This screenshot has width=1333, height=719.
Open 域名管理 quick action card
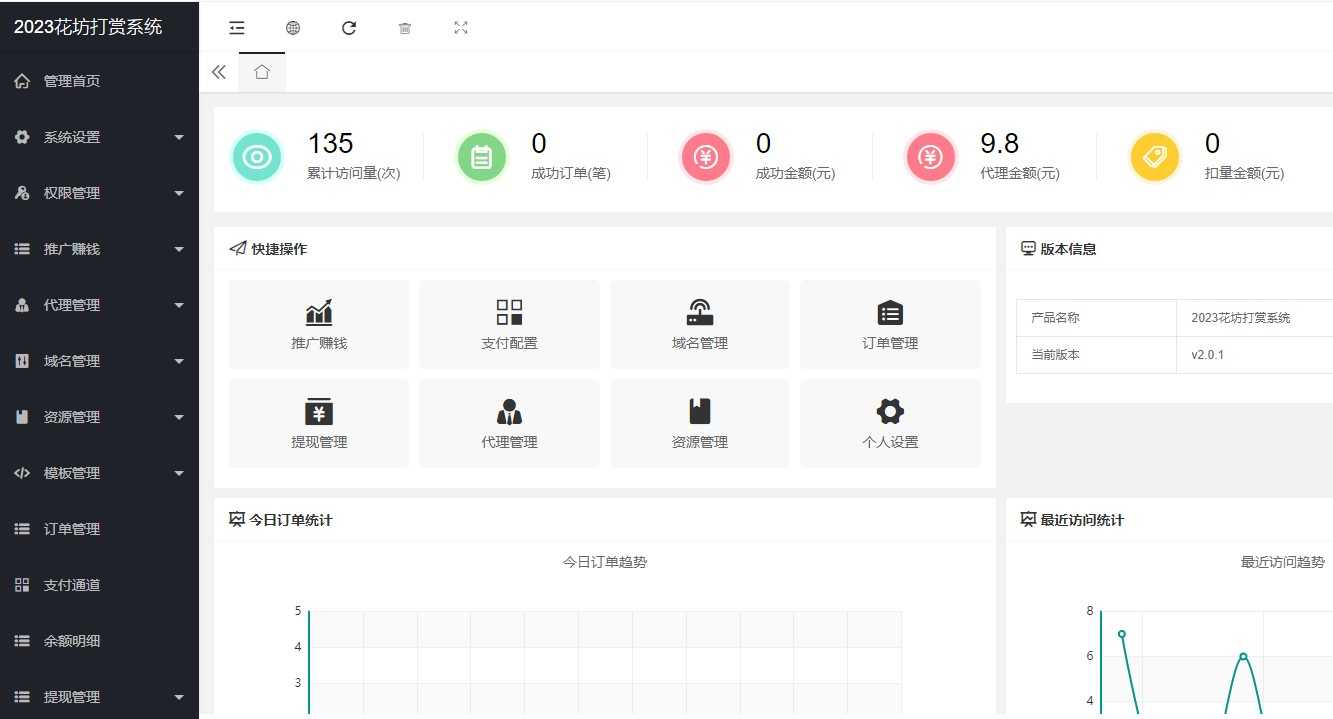700,324
